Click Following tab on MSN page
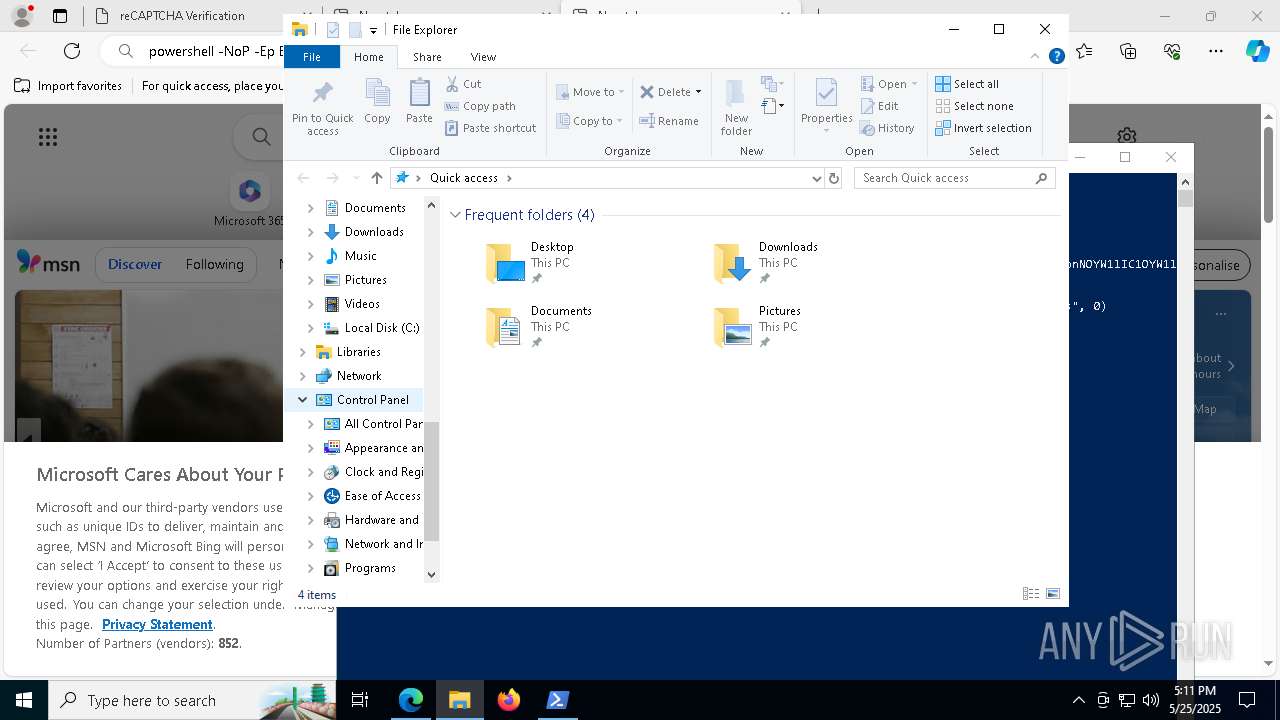This screenshot has width=1280, height=720. (214, 264)
